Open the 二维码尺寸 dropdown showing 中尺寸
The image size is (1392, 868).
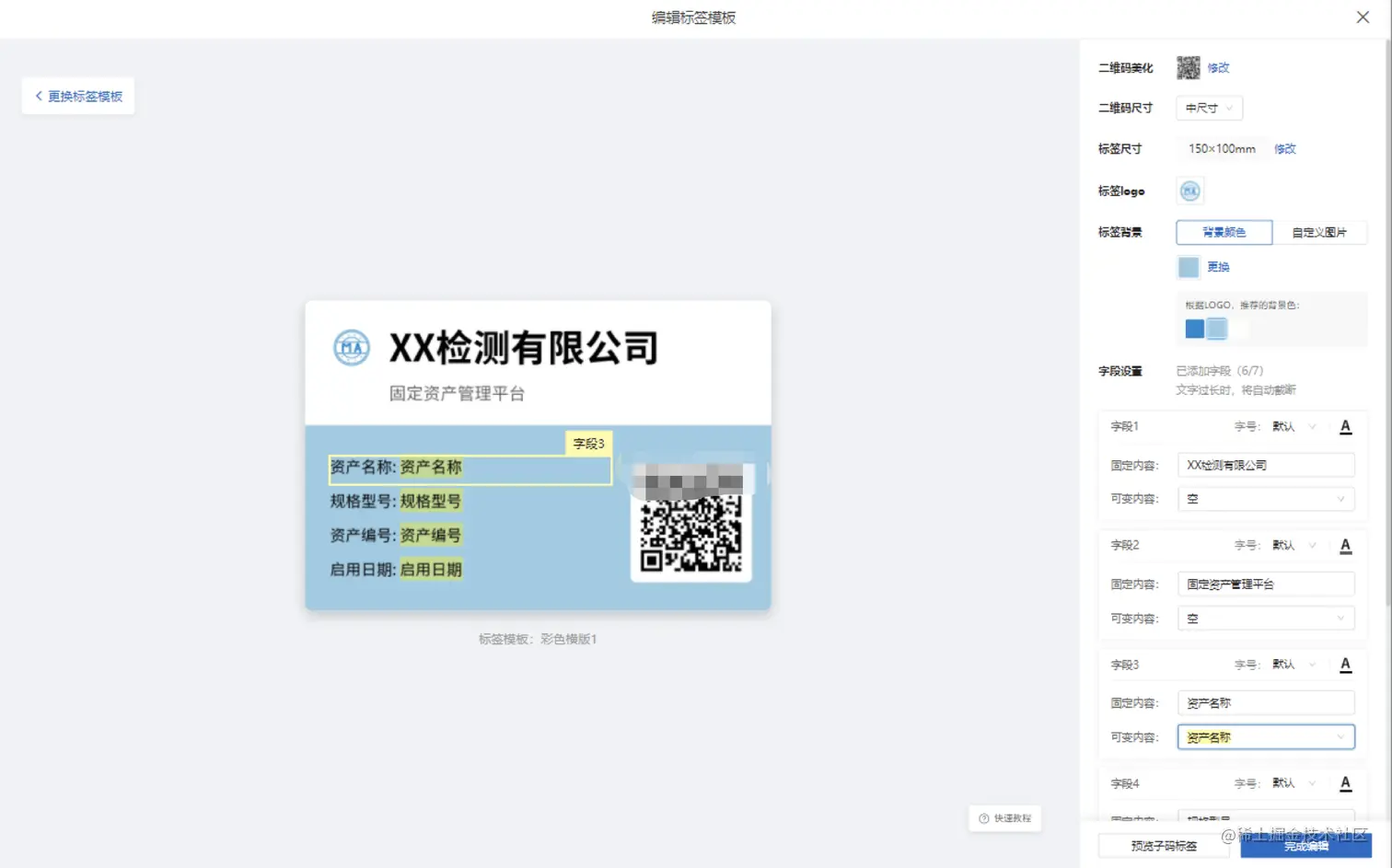pos(1209,108)
